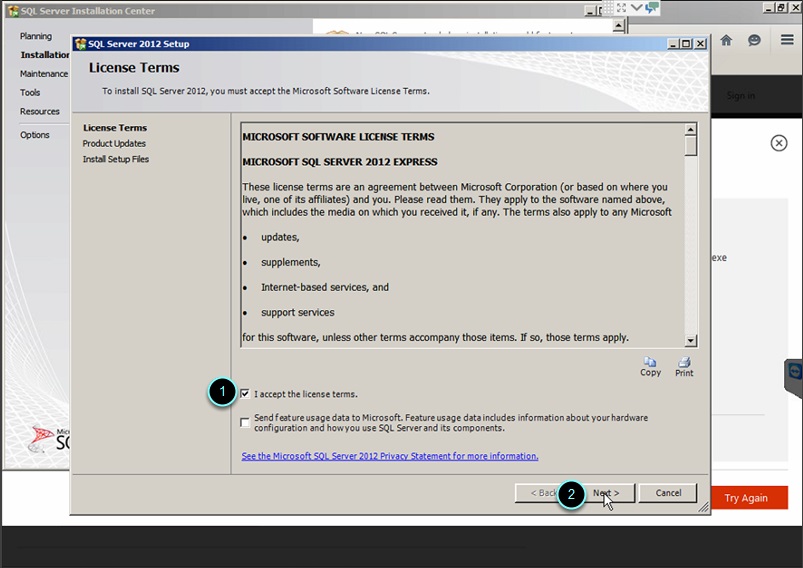Viewport: 803px width, 568px height.
Task: Open Maintenance in Installation Center sidebar
Action: [44, 74]
